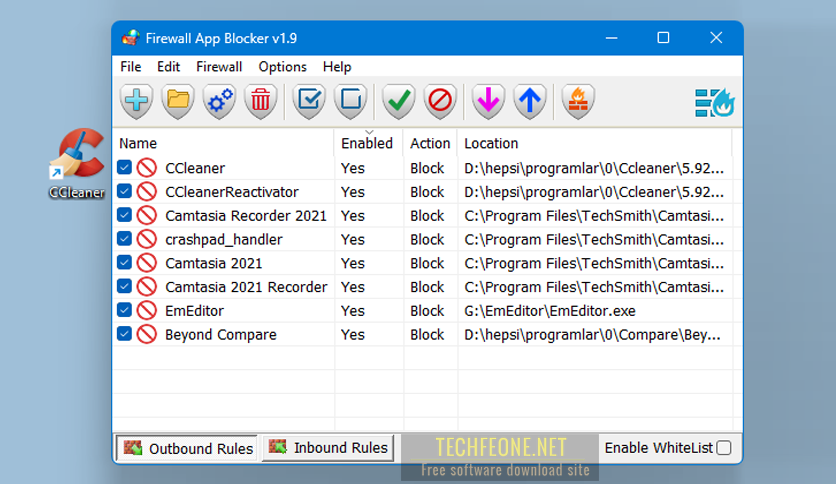Select the EmEditor name text
Screen dimensions: 836x484
(195, 311)
